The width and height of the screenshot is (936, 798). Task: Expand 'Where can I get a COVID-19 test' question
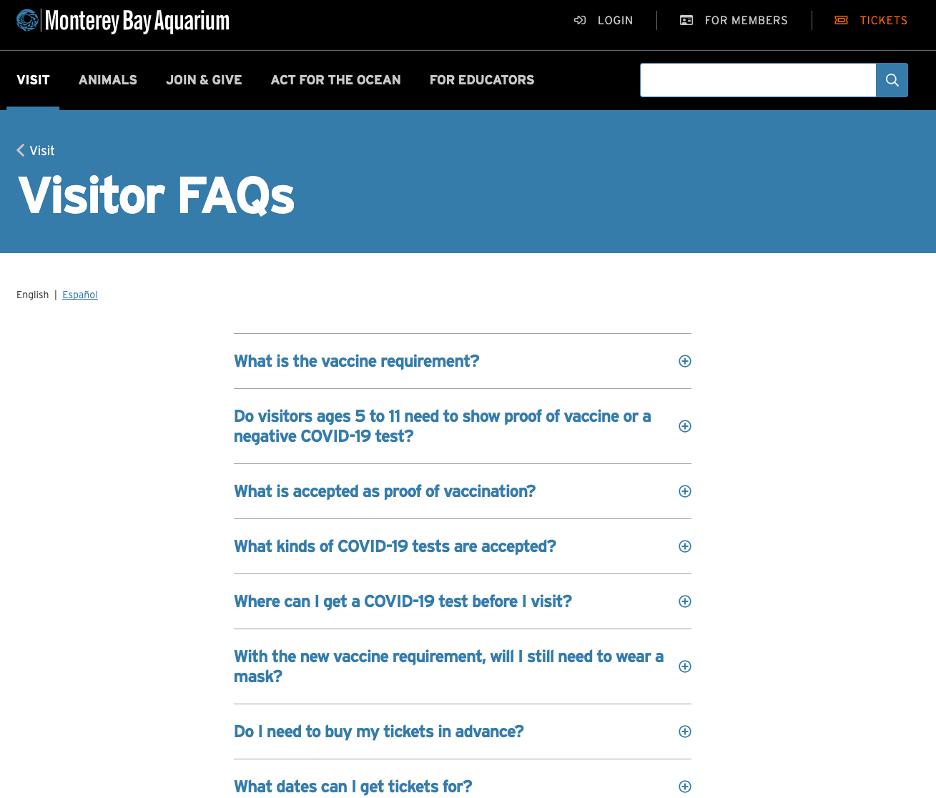tap(403, 601)
